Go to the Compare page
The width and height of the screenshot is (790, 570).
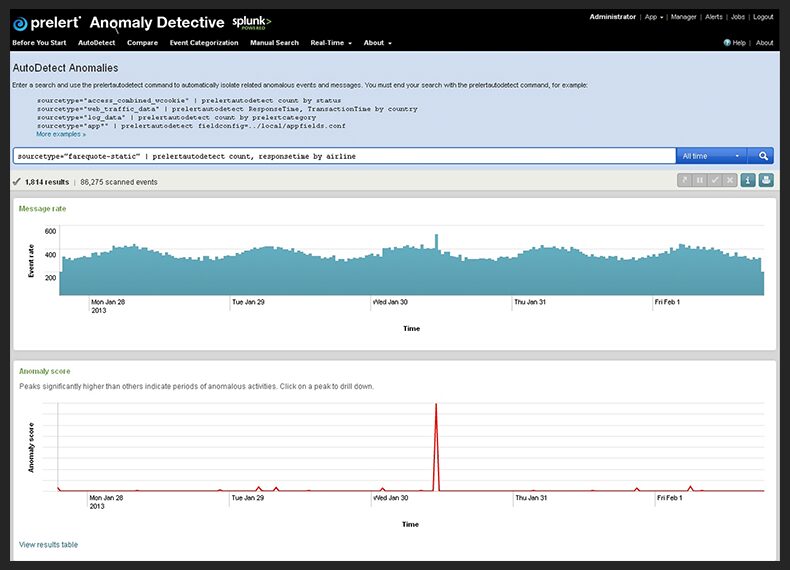[x=143, y=43]
